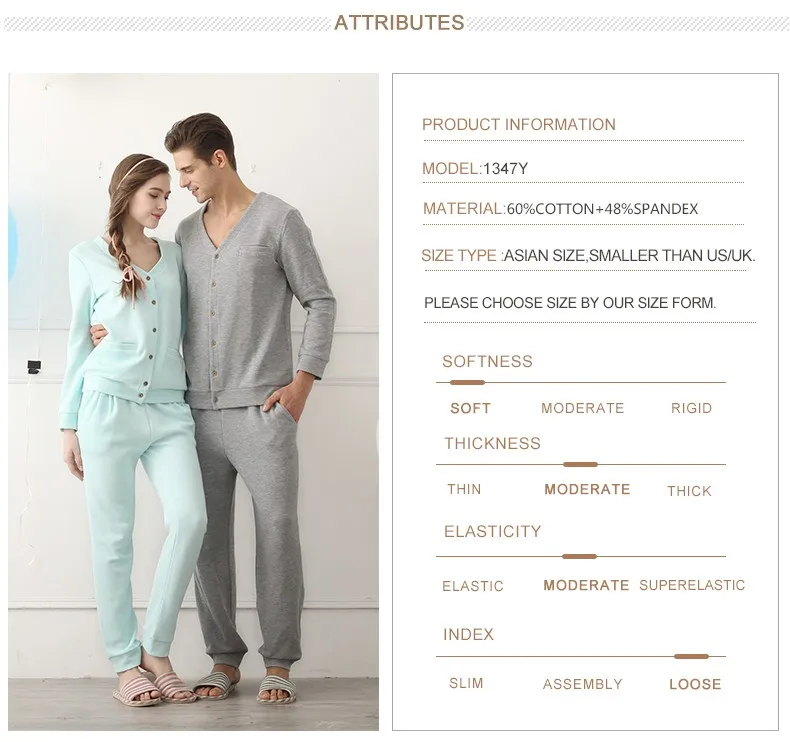Select the RIGID softness option
The width and height of the screenshot is (790, 742).
[691, 408]
